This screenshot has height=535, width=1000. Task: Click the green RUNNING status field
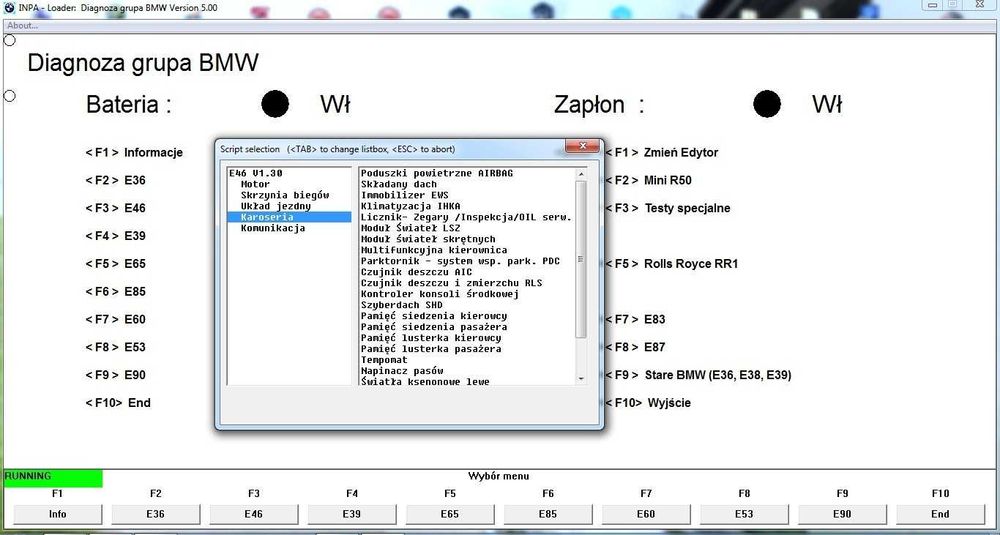click(53, 477)
